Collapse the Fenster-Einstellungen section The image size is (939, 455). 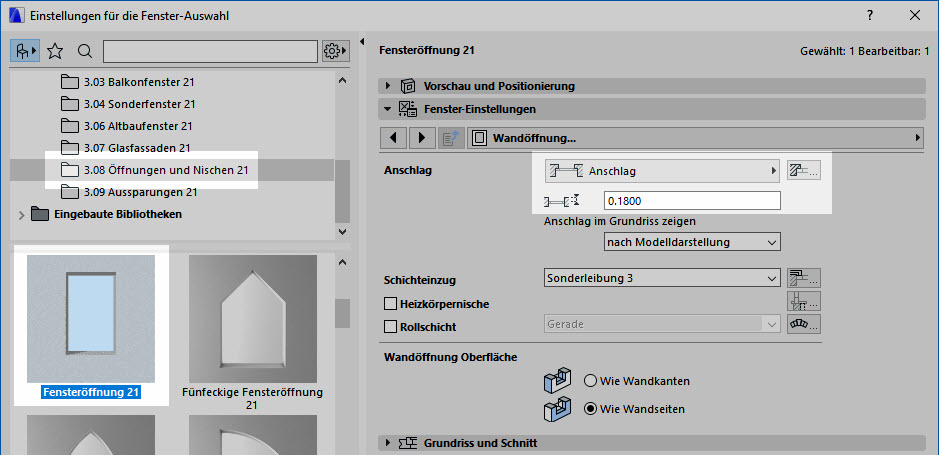[x=387, y=109]
